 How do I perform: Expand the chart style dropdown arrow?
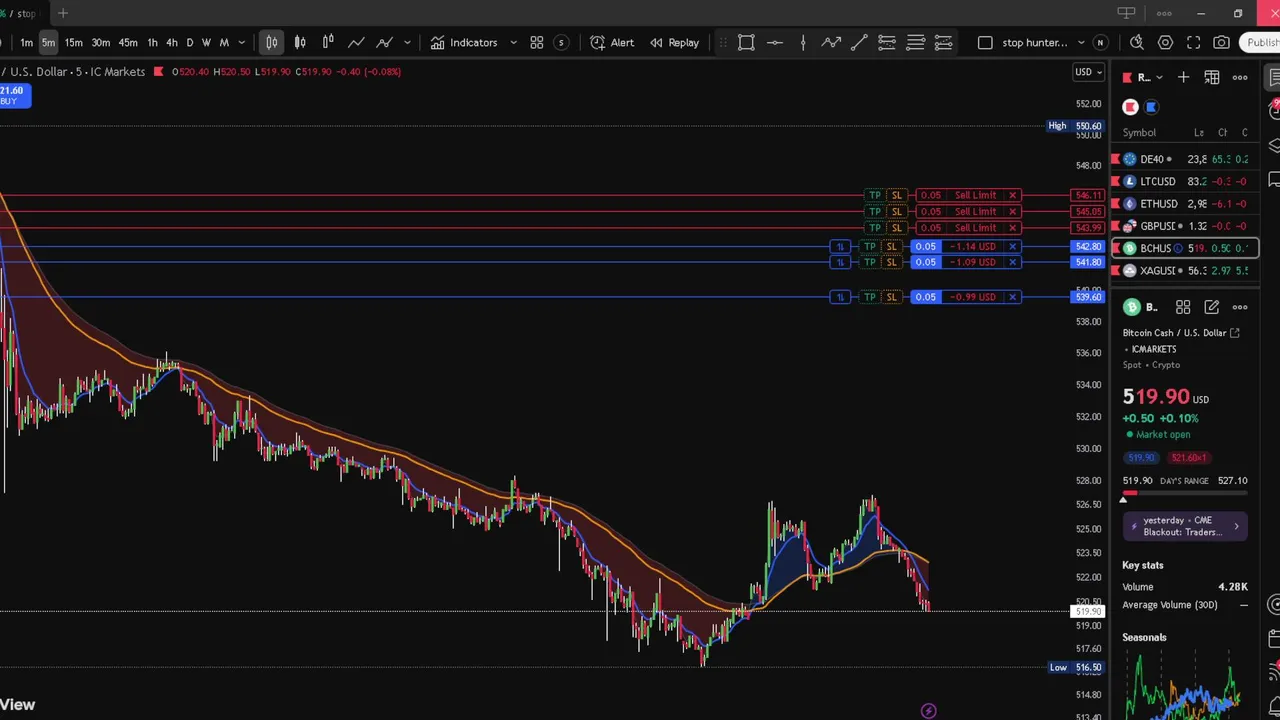click(407, 42)
